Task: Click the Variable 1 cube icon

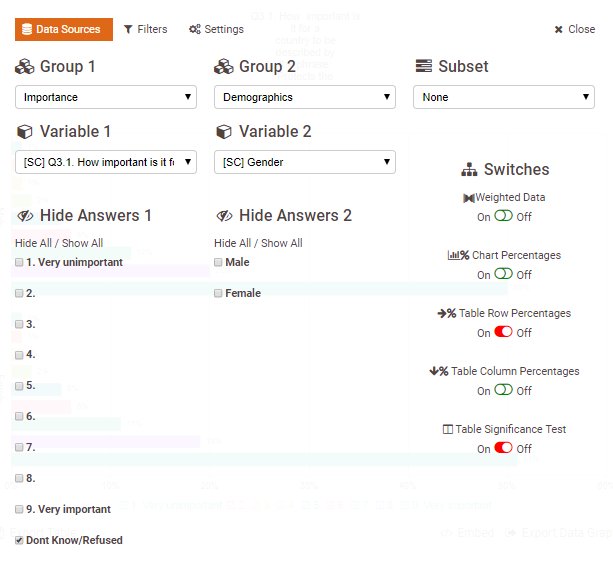Action: click(x=25, y=132)
